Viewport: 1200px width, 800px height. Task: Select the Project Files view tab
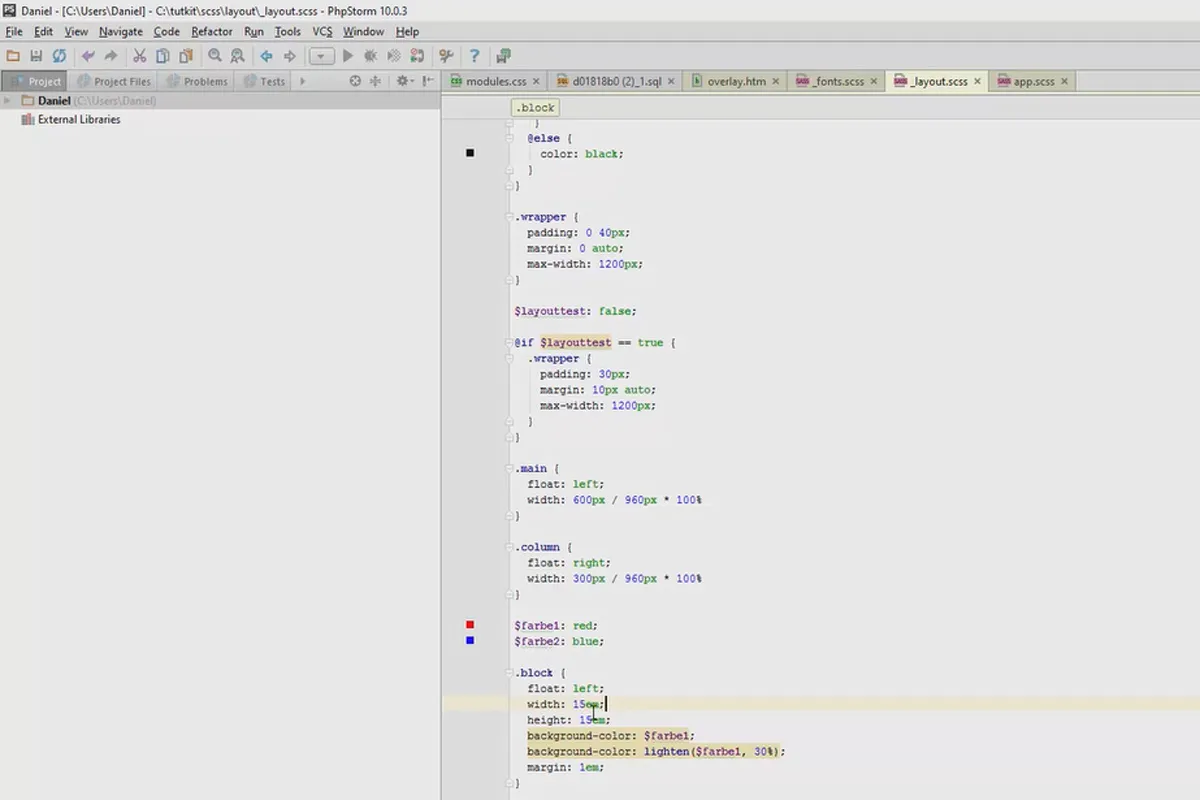[x=121, y=81]
